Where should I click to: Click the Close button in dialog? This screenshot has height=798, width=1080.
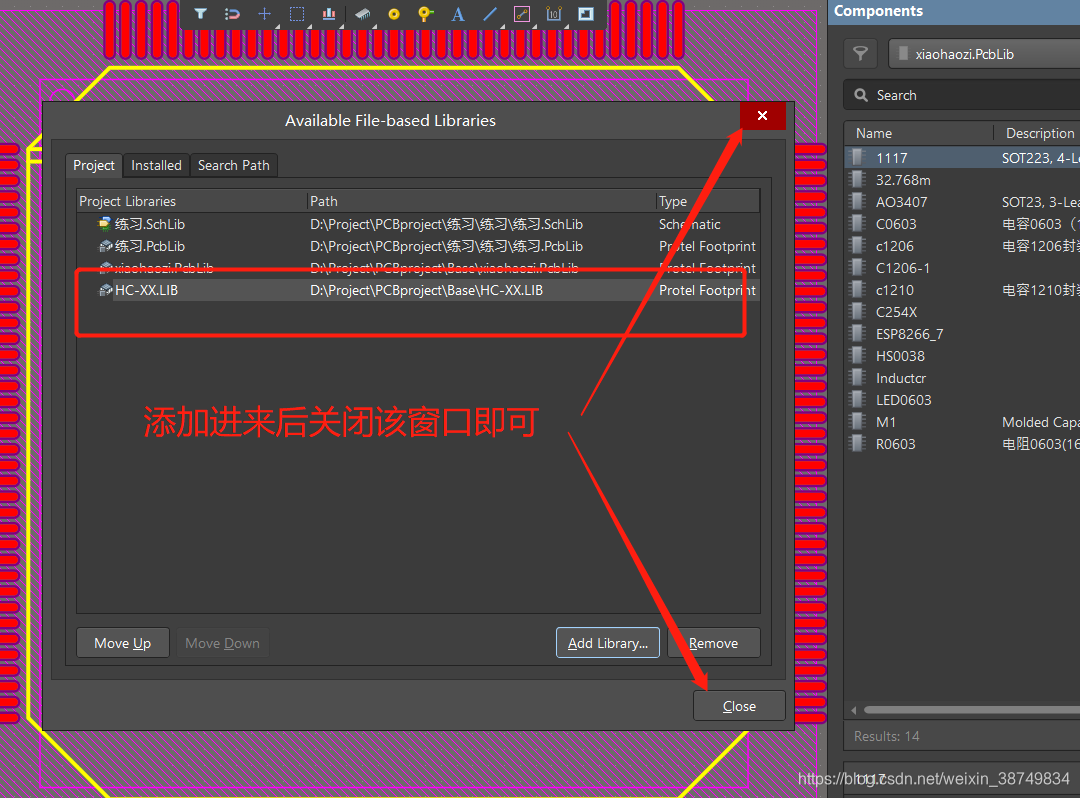pos(739,706)
